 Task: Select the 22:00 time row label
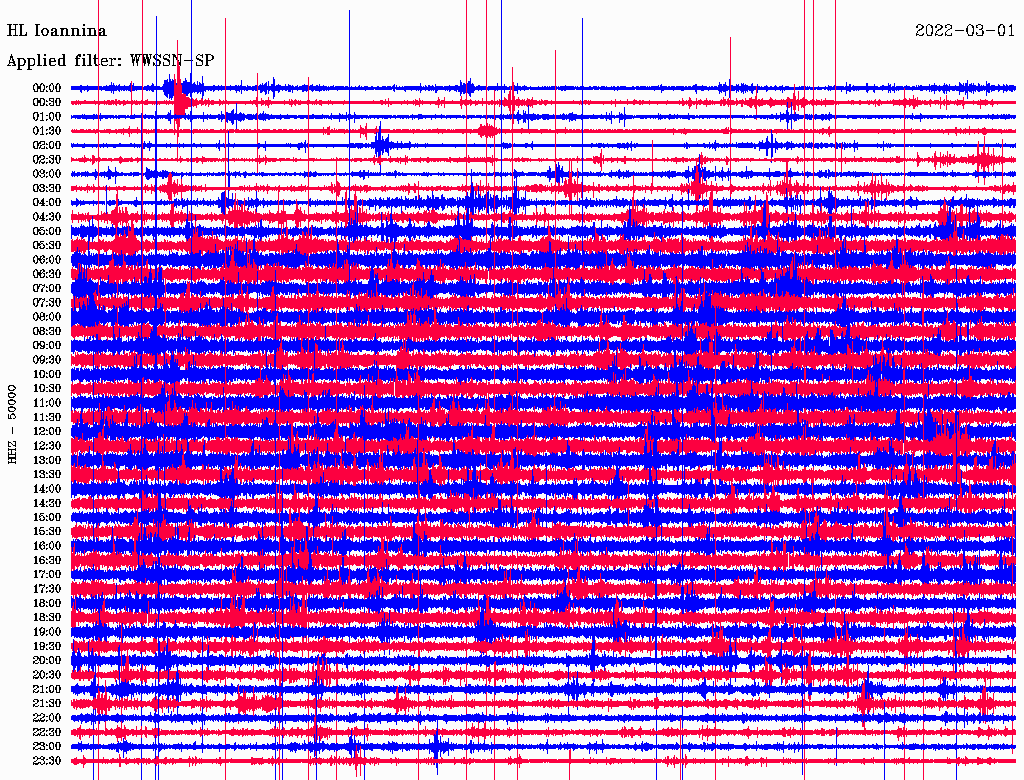pyautogui.click(x=47, y=717)
